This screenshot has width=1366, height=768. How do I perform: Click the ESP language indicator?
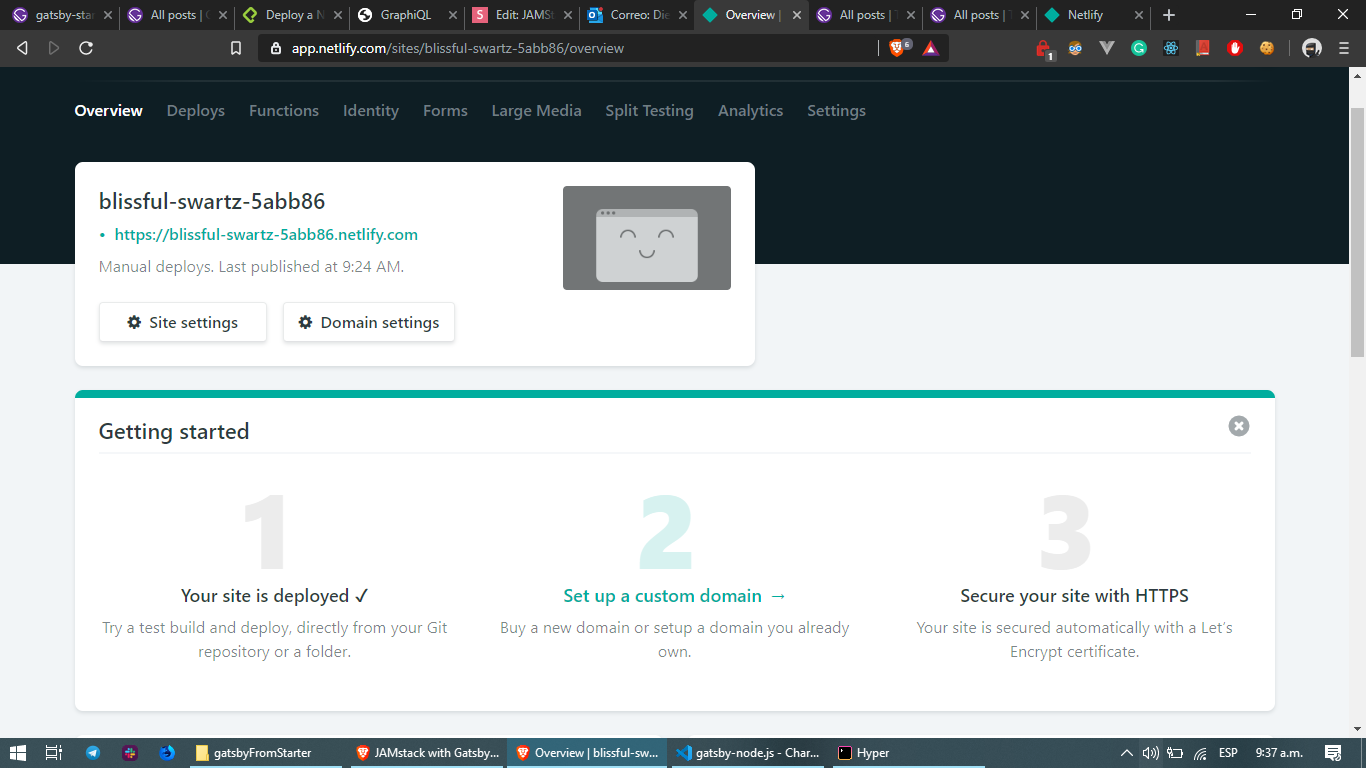coord(1228,753)
